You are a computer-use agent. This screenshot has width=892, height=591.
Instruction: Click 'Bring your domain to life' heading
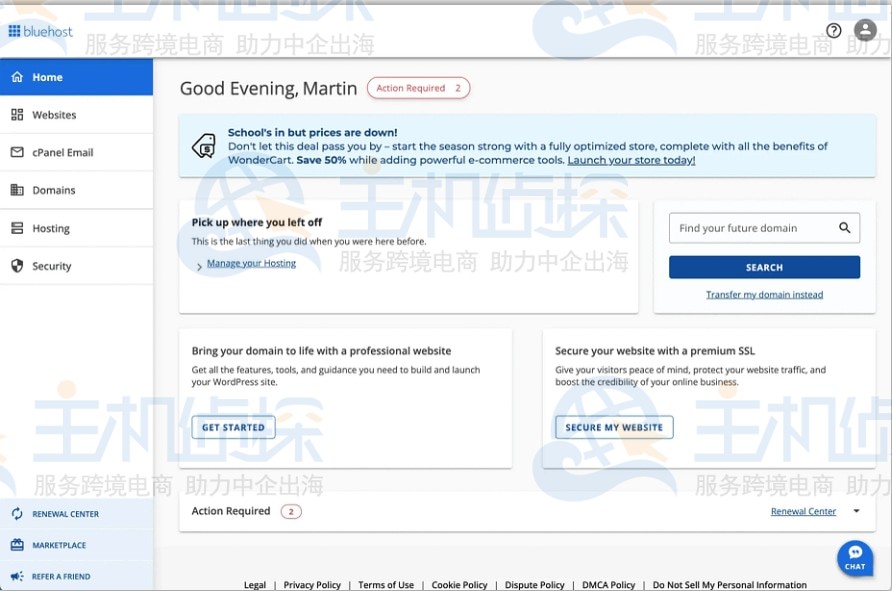(x=321, y=351)
